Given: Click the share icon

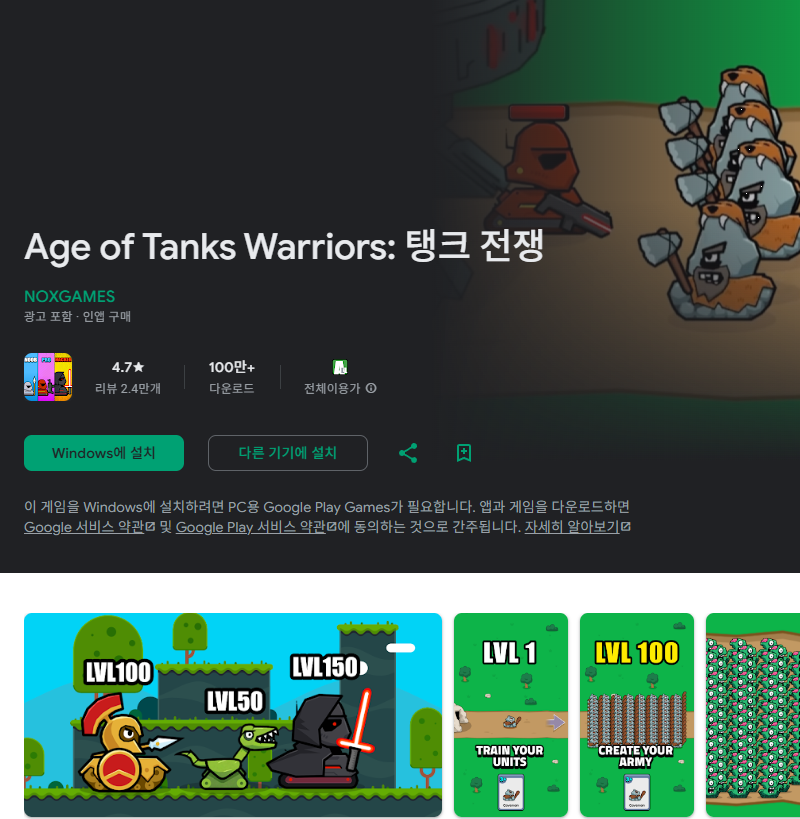Looking at the screenshot, I should [x=408, y=453].
